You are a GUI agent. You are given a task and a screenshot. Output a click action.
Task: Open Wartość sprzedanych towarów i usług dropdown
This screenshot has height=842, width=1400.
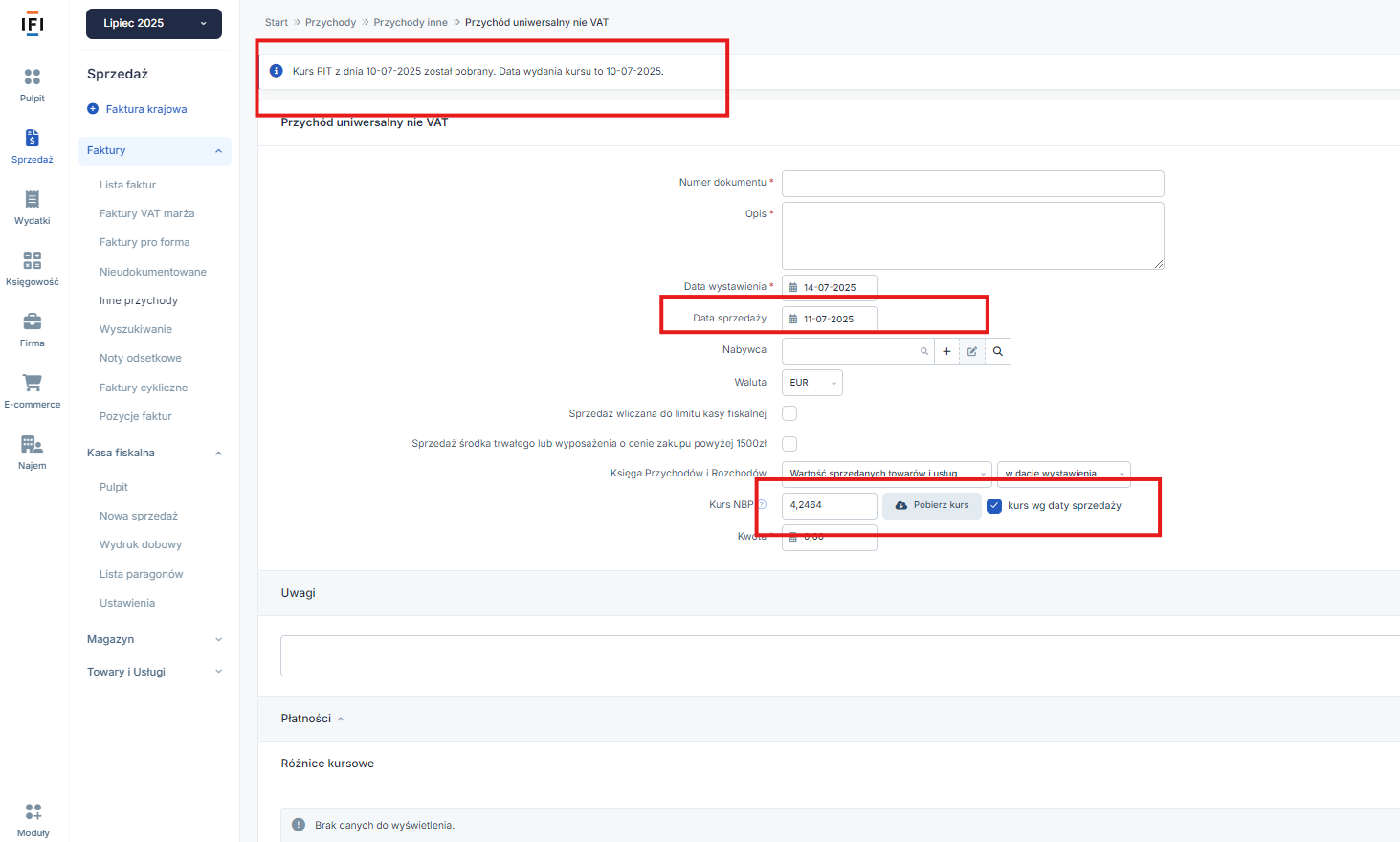887,474
